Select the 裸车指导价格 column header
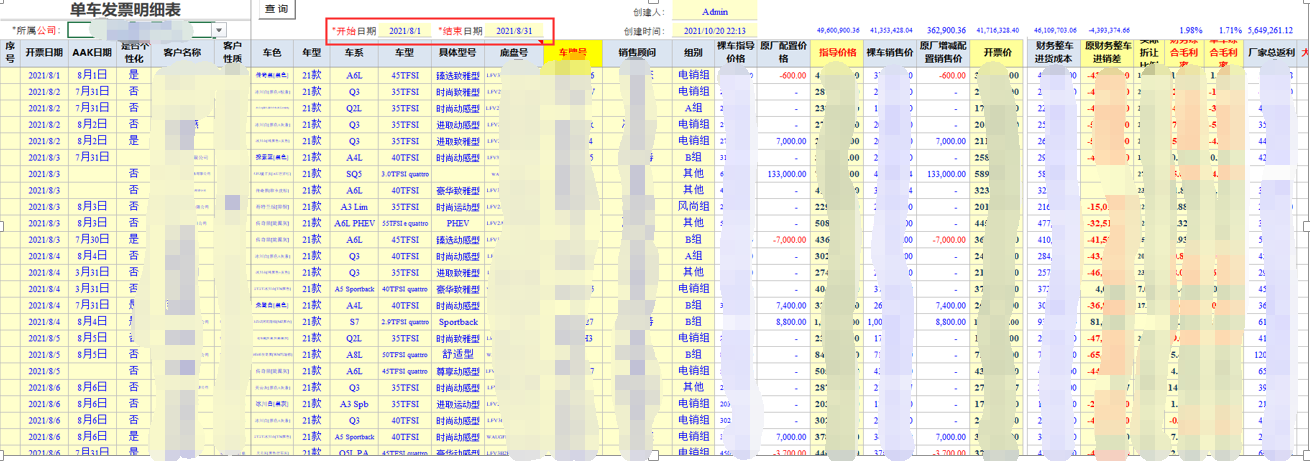The width and height of the screenshot is (1310, 461). (x=735, y=53)
